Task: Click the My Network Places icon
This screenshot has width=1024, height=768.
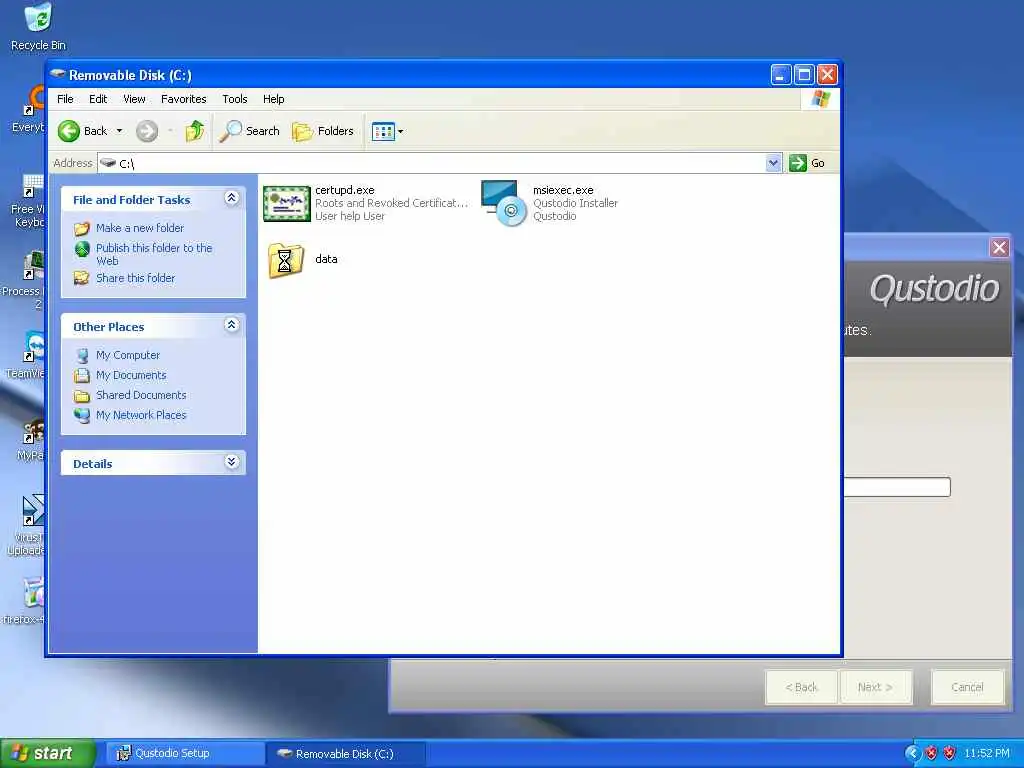Action: coord(82,415)
